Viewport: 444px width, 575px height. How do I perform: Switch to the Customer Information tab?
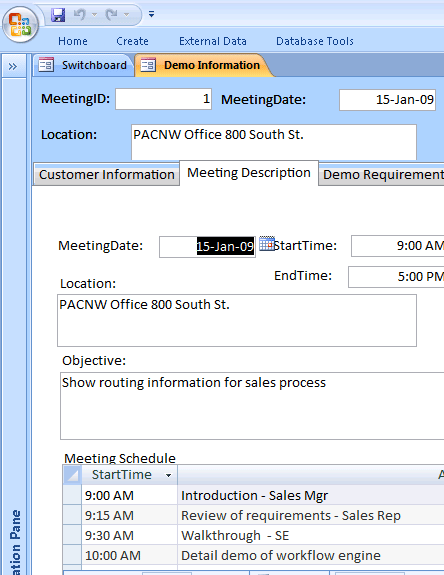point(107,175)
